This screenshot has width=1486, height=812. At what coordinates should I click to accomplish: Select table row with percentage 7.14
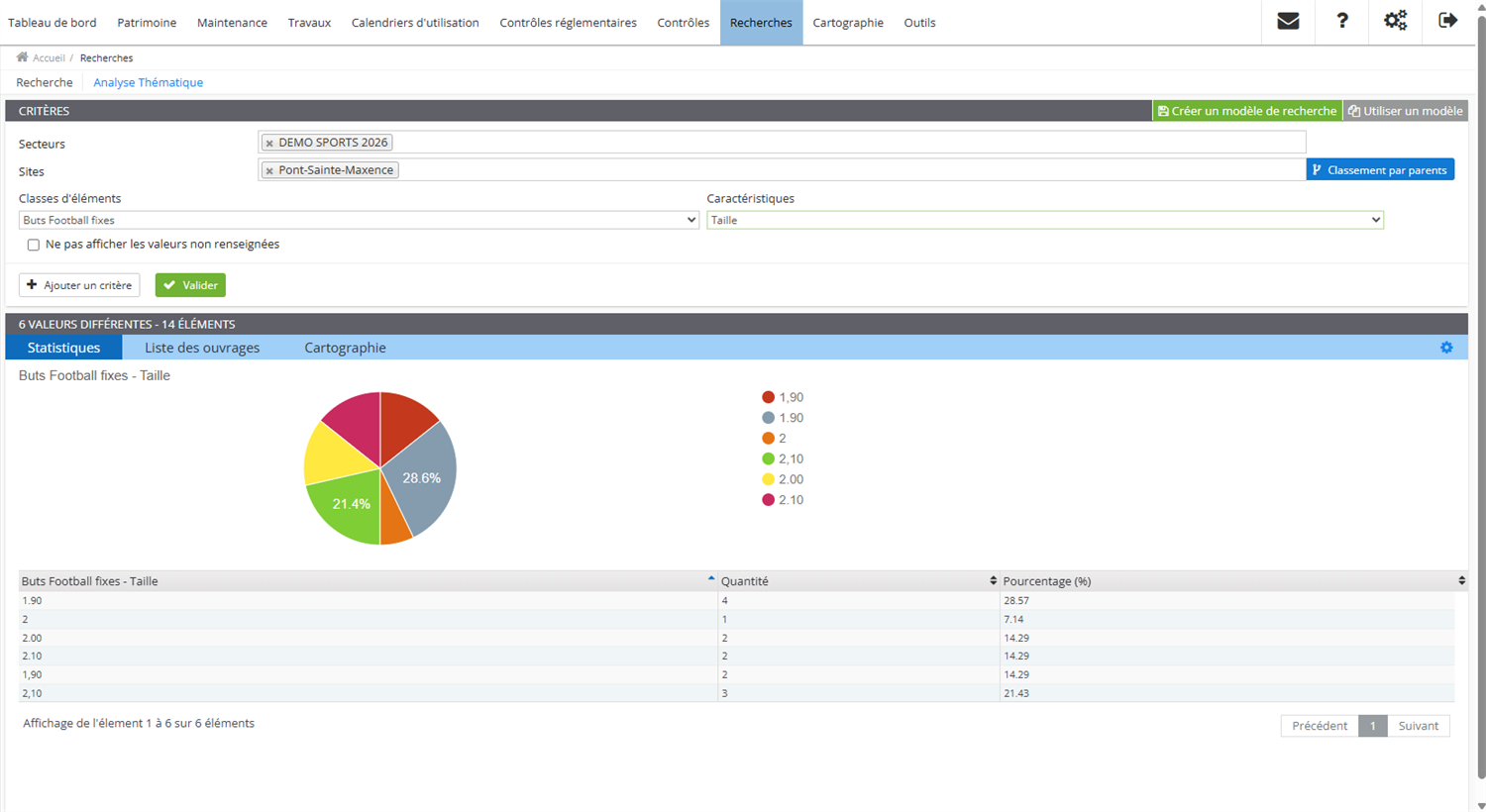click(736, 619)
